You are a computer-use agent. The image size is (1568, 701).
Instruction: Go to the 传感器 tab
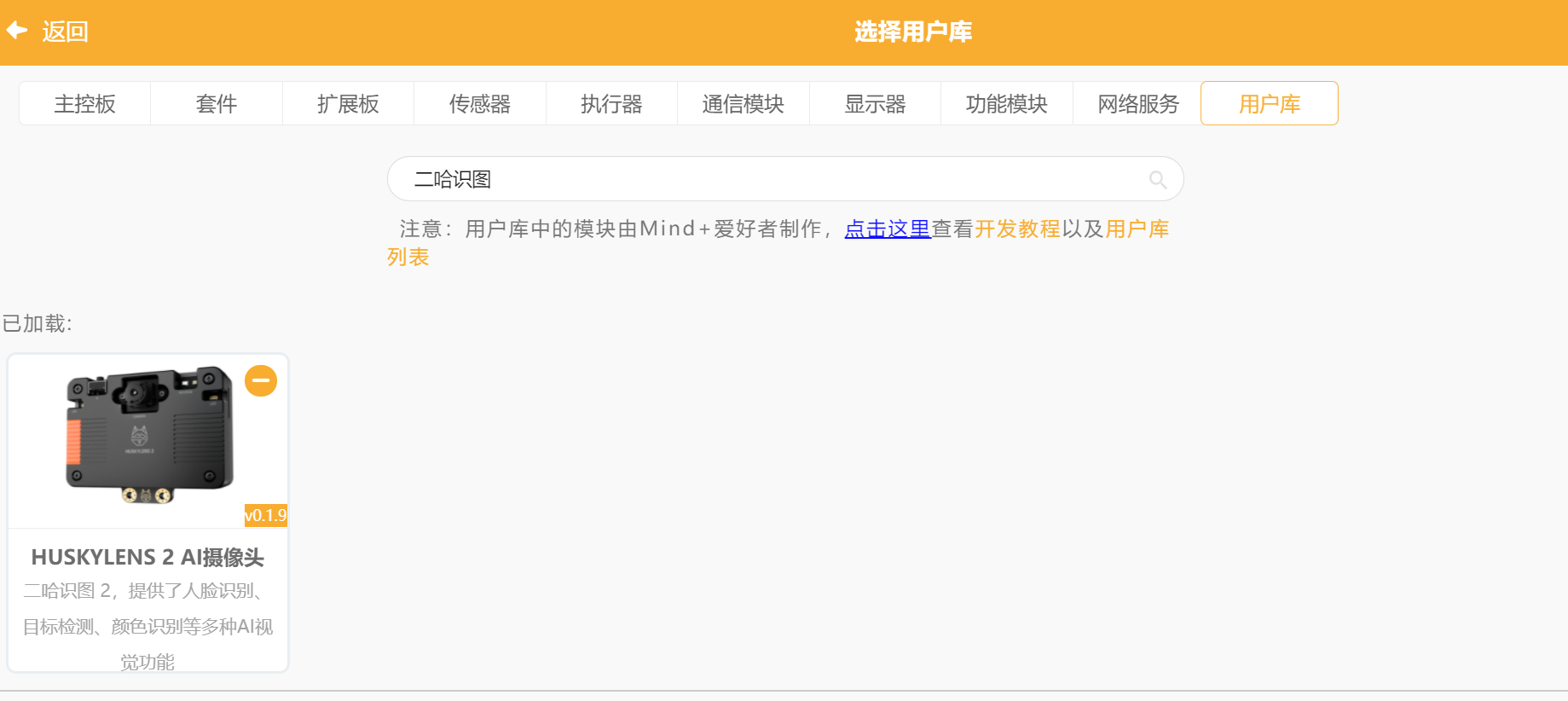coord(480,104)
